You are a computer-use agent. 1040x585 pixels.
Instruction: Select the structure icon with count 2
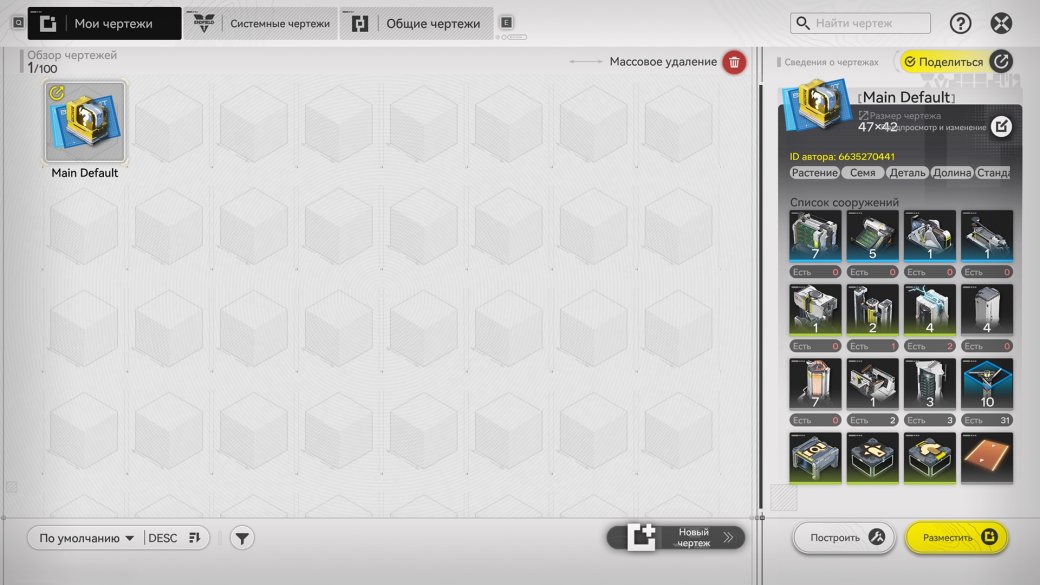(872, 310)
